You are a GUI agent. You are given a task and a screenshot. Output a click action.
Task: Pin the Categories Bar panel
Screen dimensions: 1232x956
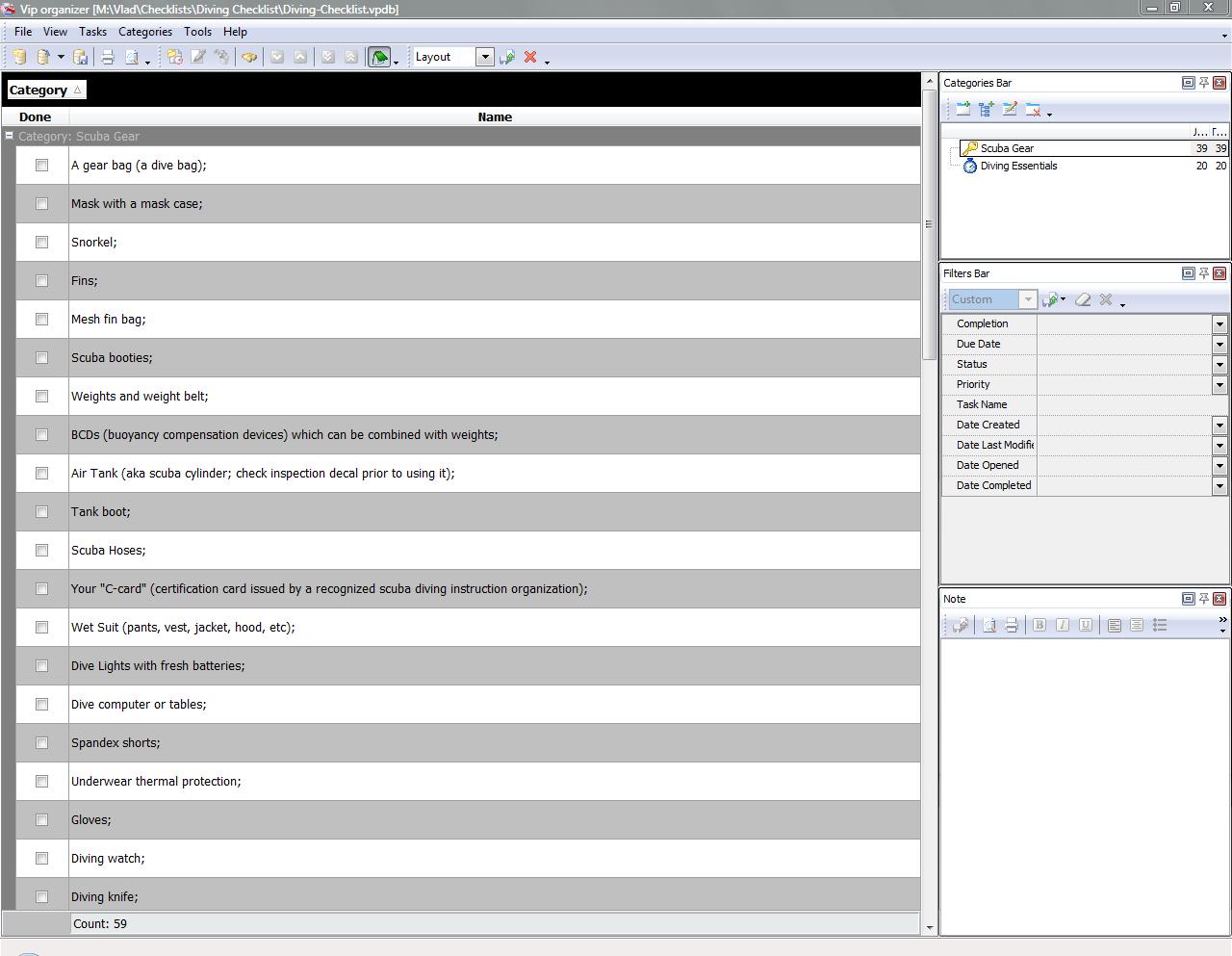[x=1203, y=83]
